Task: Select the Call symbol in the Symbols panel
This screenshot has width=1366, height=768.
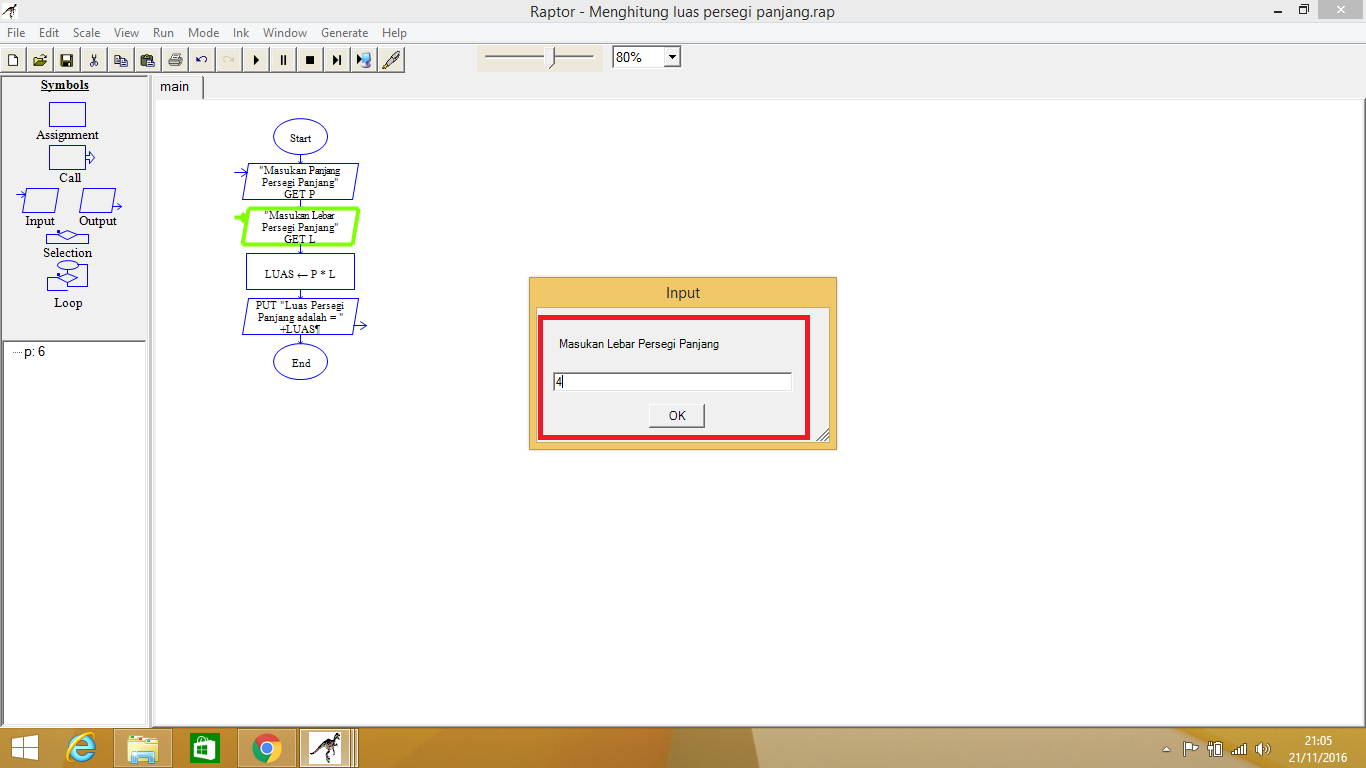Action: tap(69, 157)
